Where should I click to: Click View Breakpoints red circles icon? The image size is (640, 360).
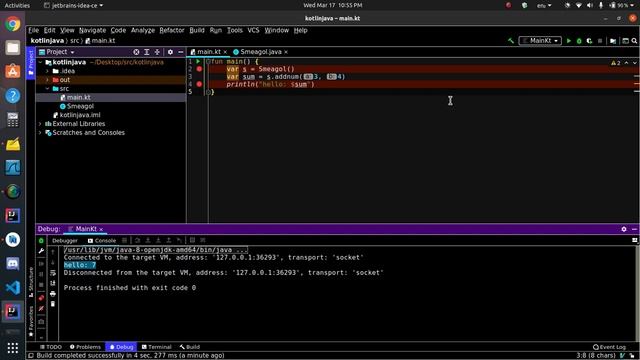pyautogui.click(x=41, y=298)
